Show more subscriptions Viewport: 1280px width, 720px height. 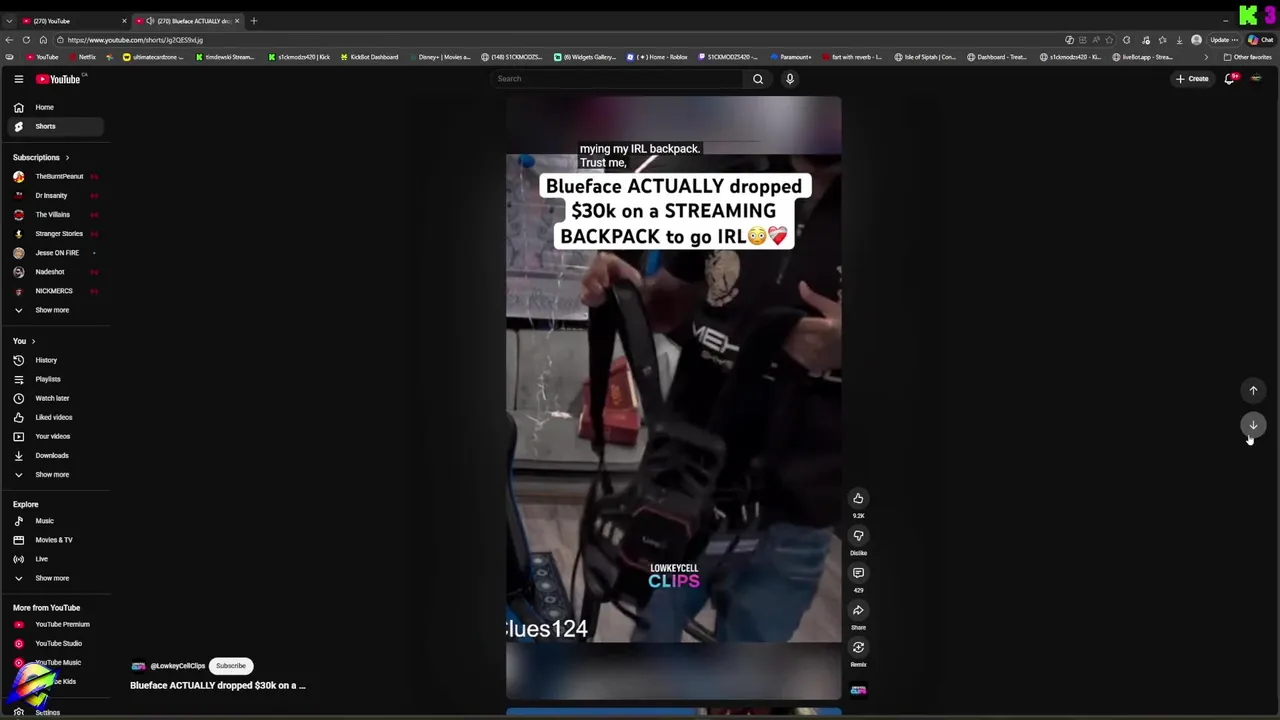click(57, 310)
